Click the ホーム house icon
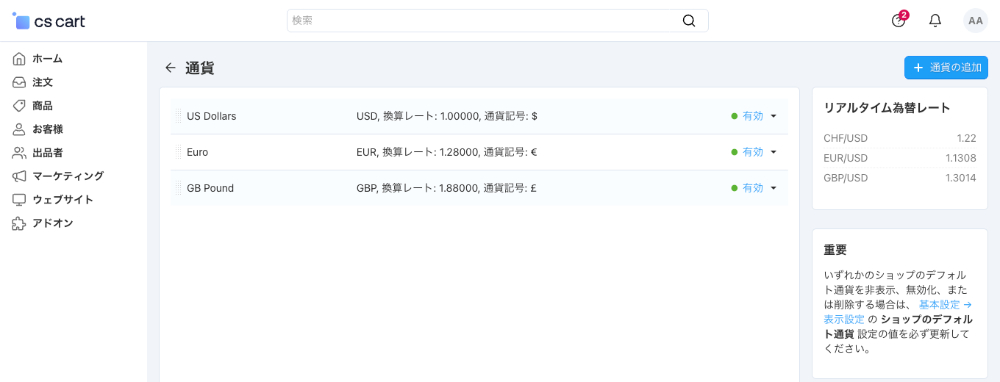 click(19, 59)
